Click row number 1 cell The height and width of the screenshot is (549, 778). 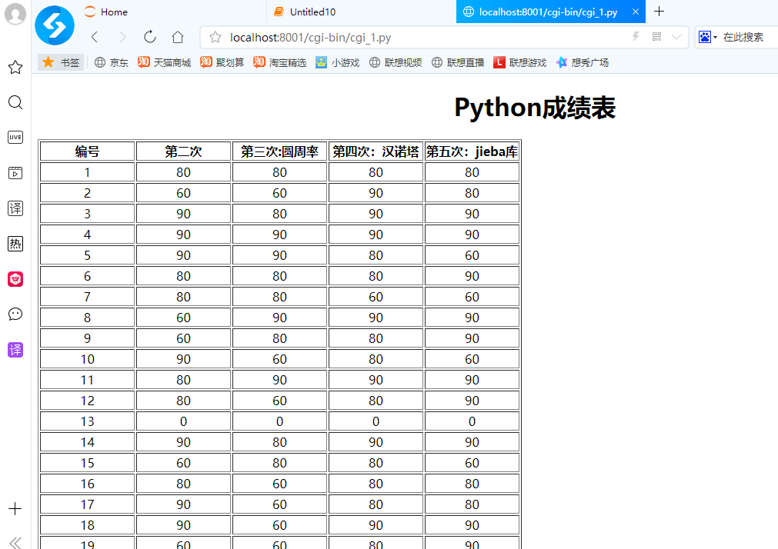point(87,172)
